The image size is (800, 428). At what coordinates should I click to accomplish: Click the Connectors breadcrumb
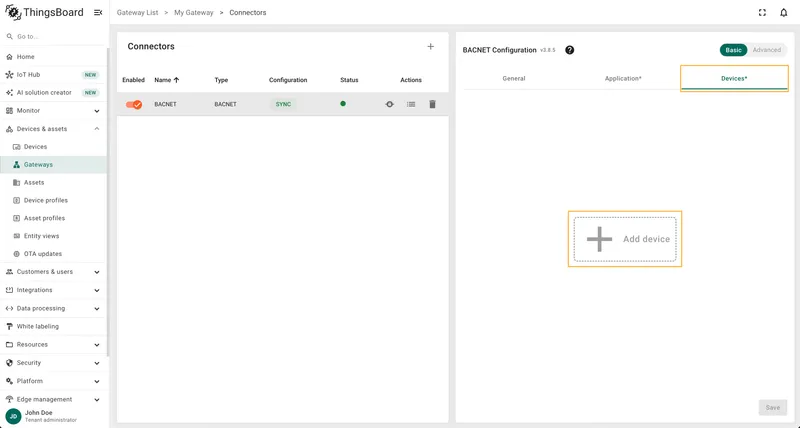(x=247, y=13)
